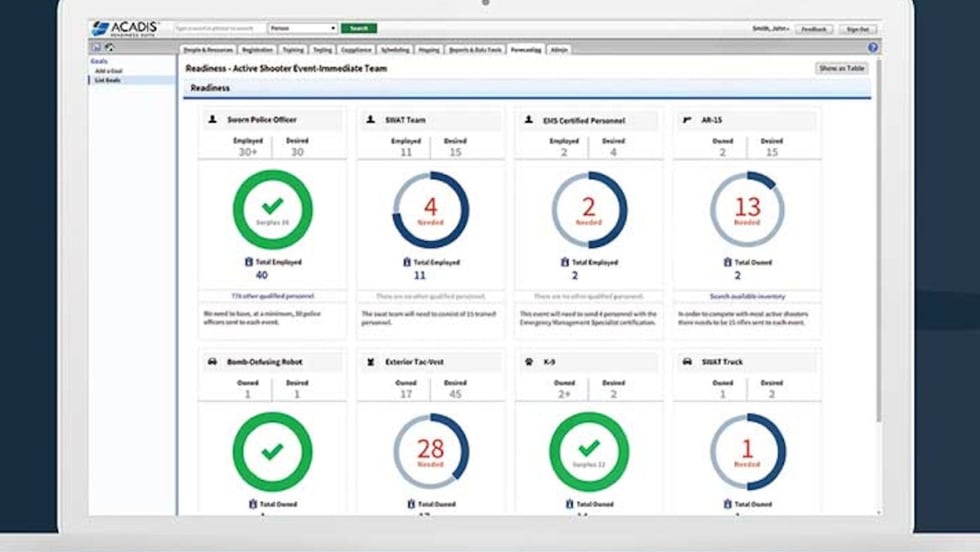
Task: Open the Smith, John user menu
Action: [771, 29]
